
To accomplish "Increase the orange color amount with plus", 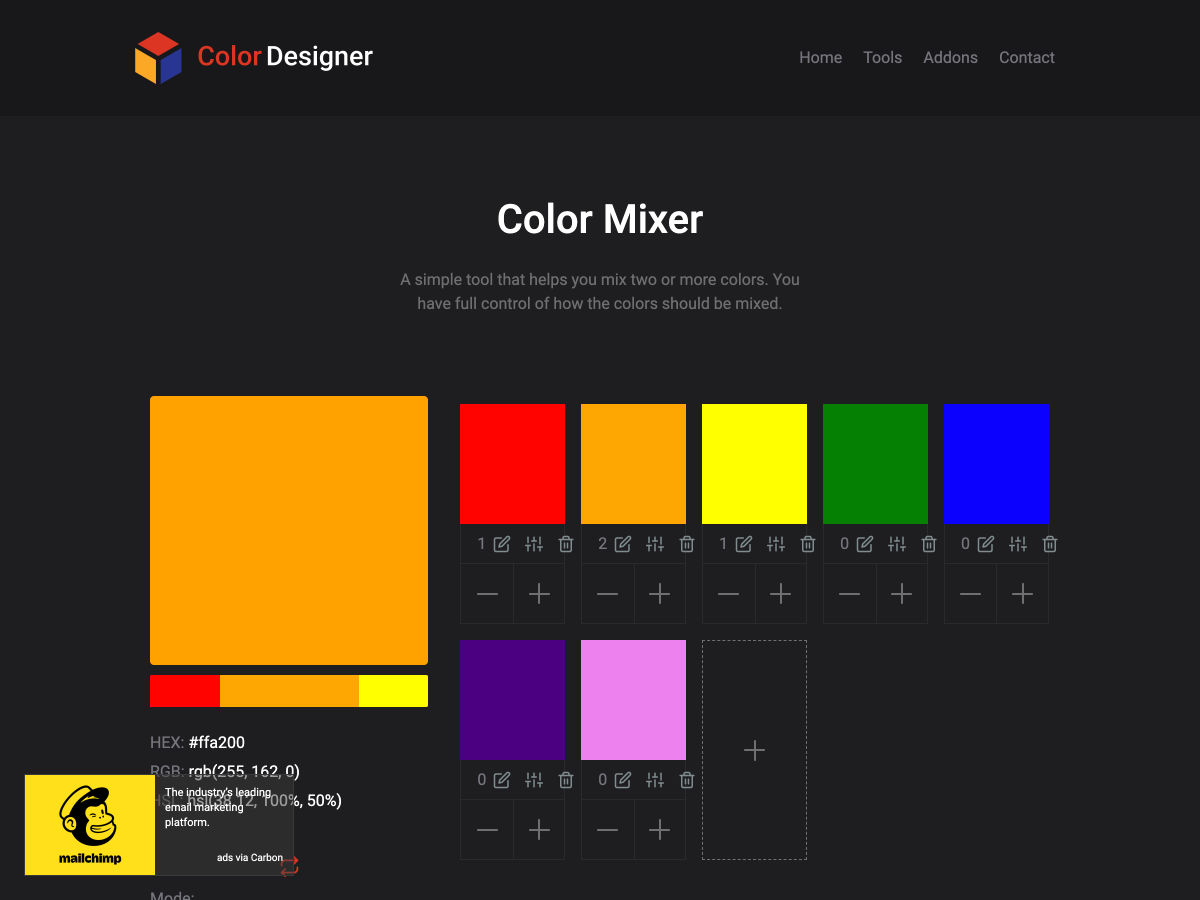I will (660, 594).
